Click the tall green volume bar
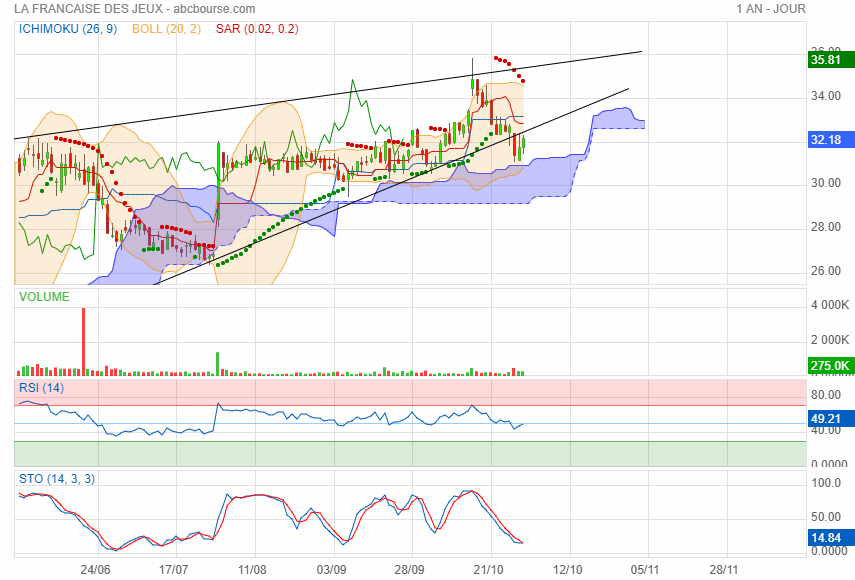 (217, 364)
